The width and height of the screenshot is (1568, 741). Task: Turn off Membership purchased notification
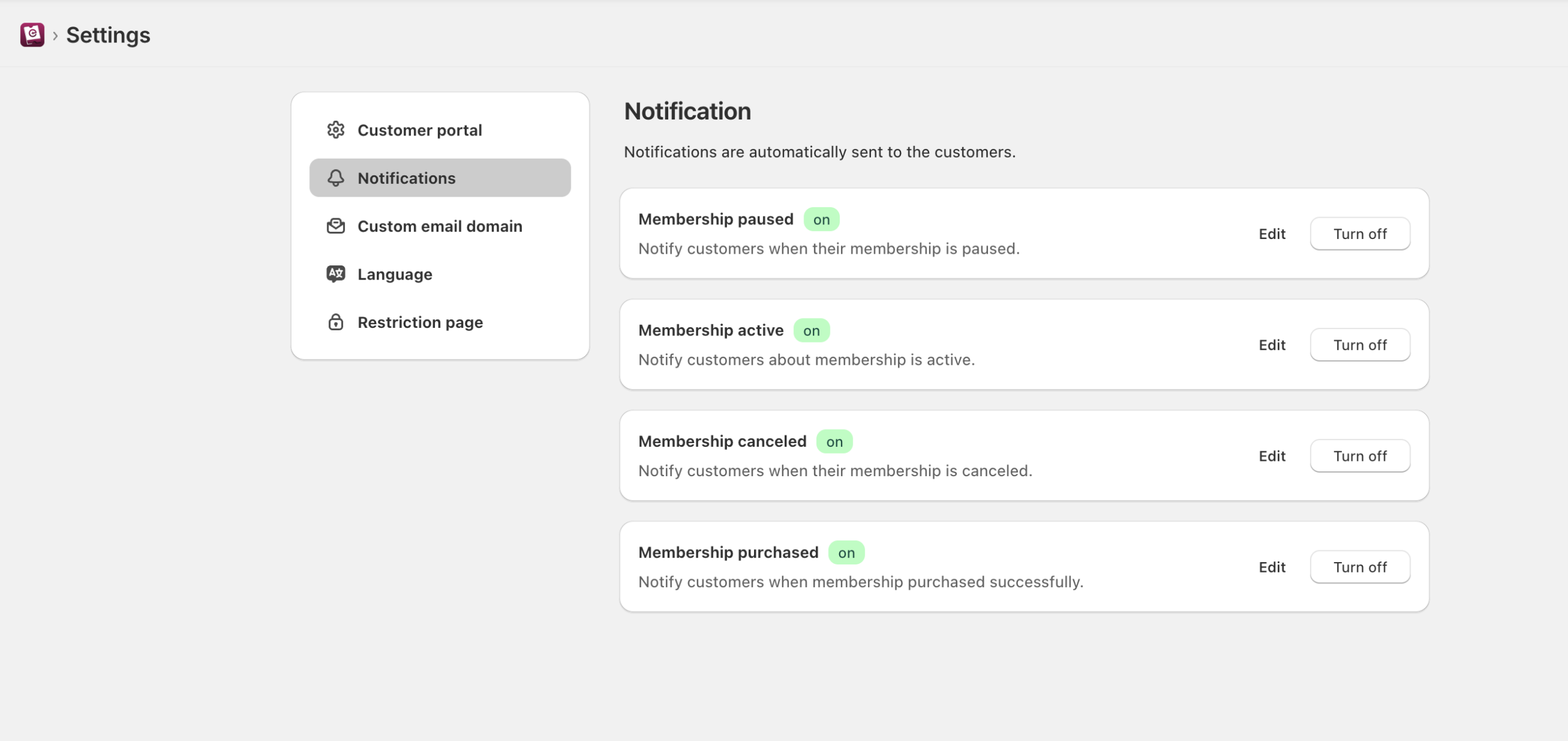point(1360,567)
